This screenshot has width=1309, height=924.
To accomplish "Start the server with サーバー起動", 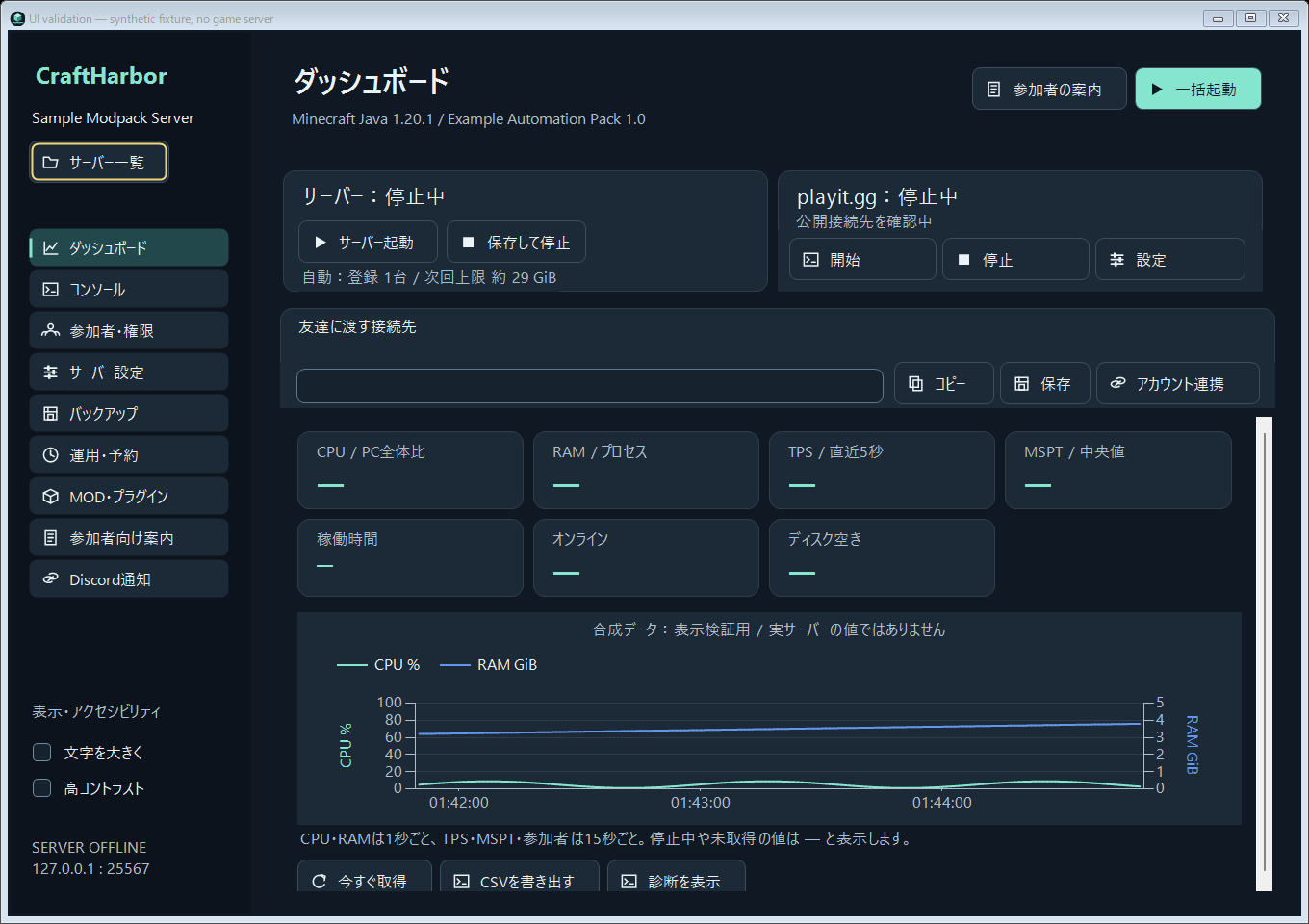I will [x=368, y=242].
